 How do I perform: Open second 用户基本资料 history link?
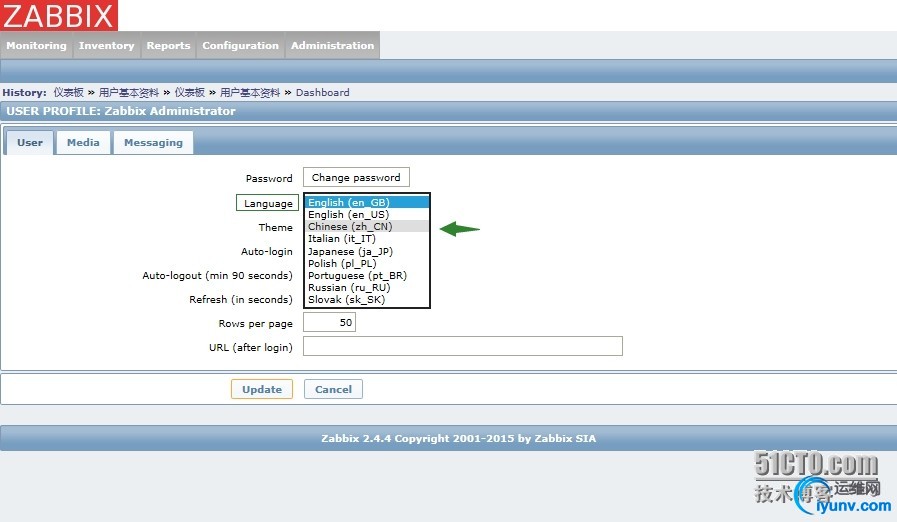pyautogui.click(x=250, y=92)
